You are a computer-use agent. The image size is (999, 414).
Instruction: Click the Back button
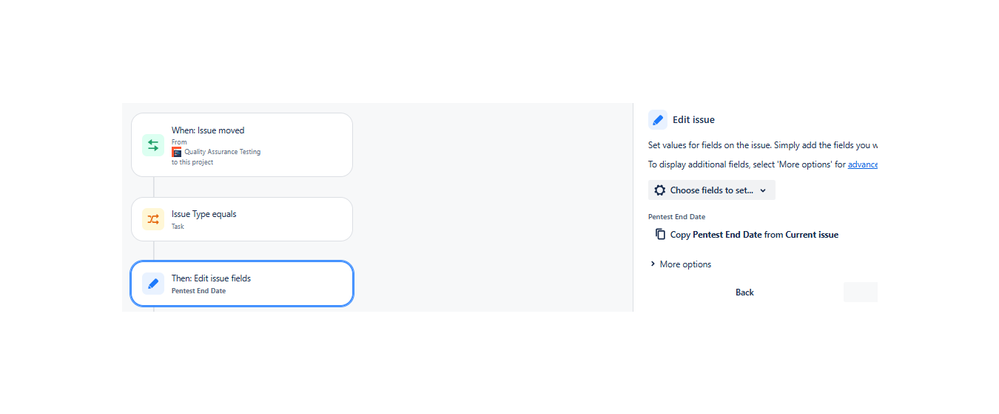point(744,292)
